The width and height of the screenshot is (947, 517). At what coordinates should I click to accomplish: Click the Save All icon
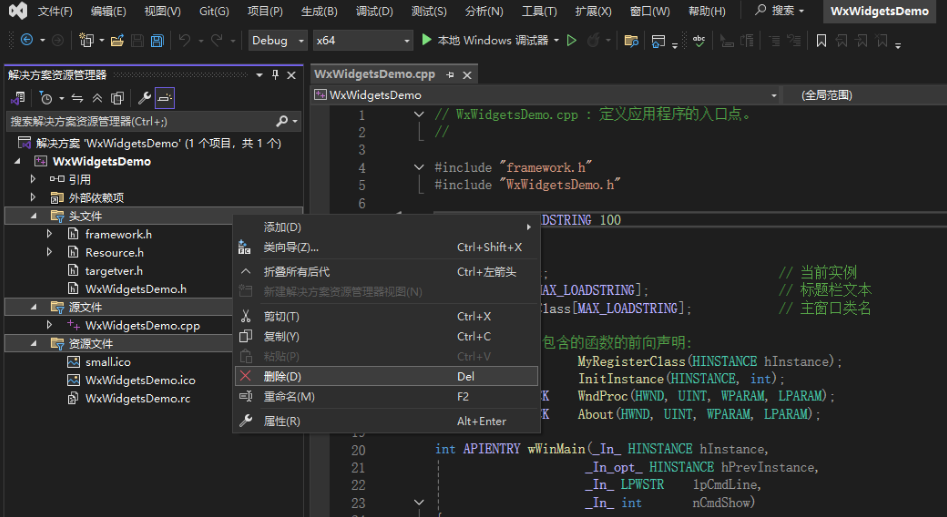pos(157,40)
